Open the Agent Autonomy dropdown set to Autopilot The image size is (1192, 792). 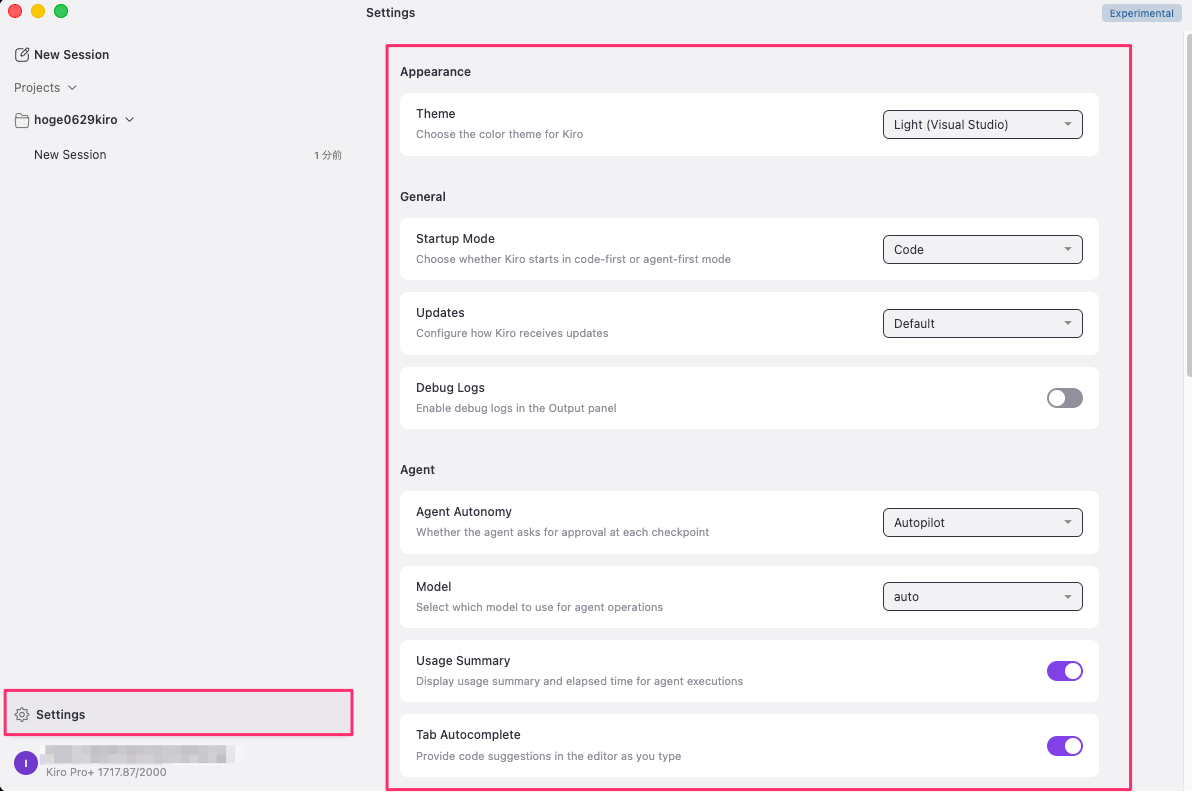point(982,523)
